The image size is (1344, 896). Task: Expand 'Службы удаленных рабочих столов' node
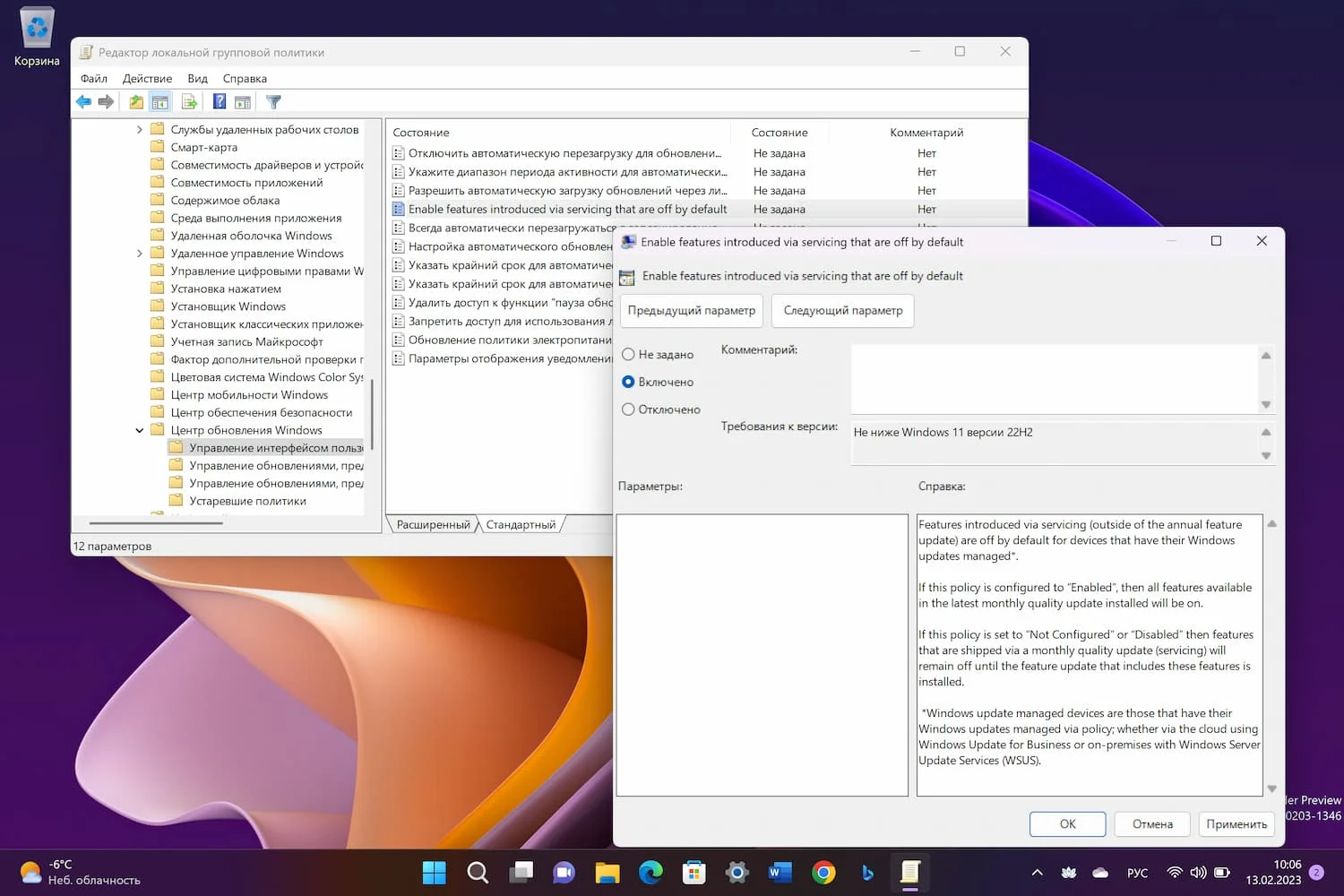pyautogui.click(x=140, y=130)
